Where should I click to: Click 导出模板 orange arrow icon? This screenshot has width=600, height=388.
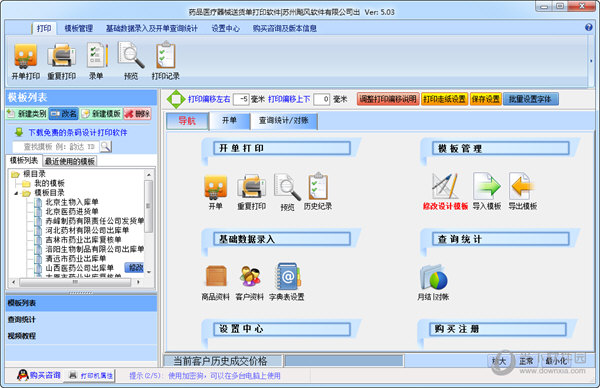click(522, 192)
